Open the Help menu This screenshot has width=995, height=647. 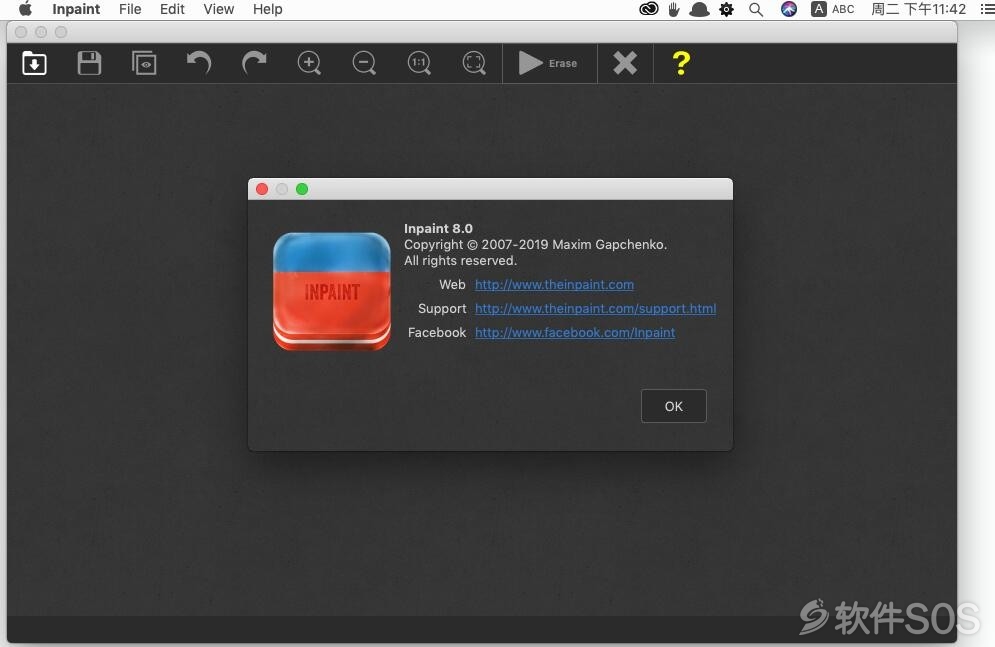click(267, 9)
